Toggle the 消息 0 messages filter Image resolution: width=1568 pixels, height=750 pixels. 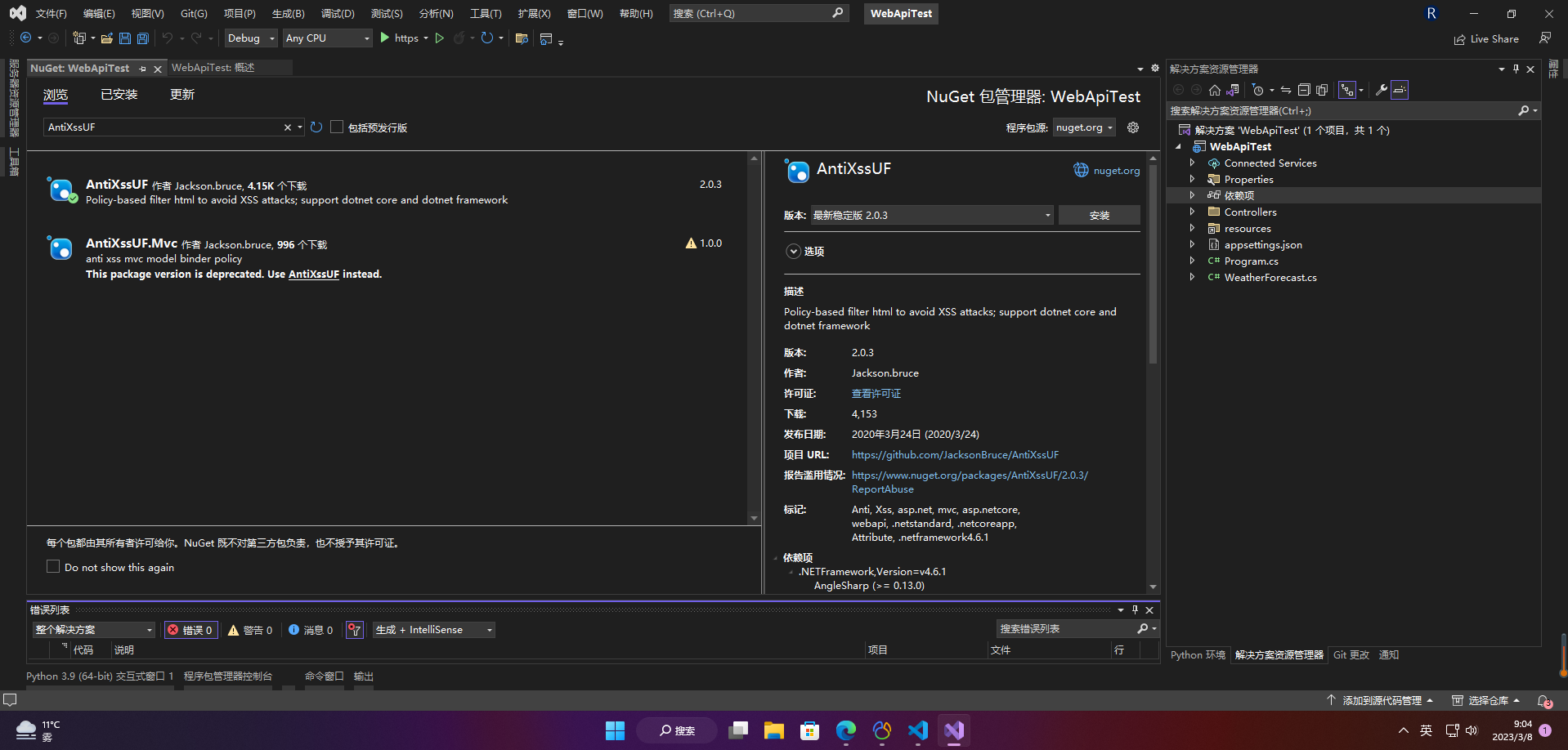(x=311, y=630)
